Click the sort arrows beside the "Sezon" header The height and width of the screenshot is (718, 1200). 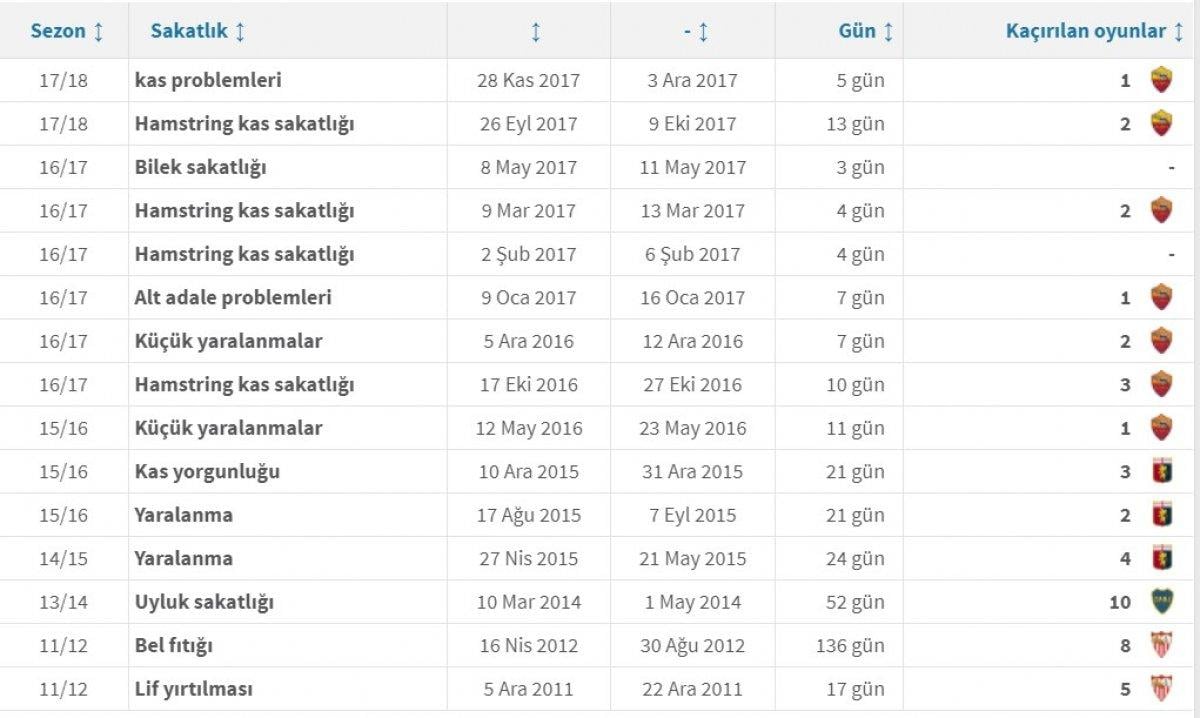click(x=100, y=31)
